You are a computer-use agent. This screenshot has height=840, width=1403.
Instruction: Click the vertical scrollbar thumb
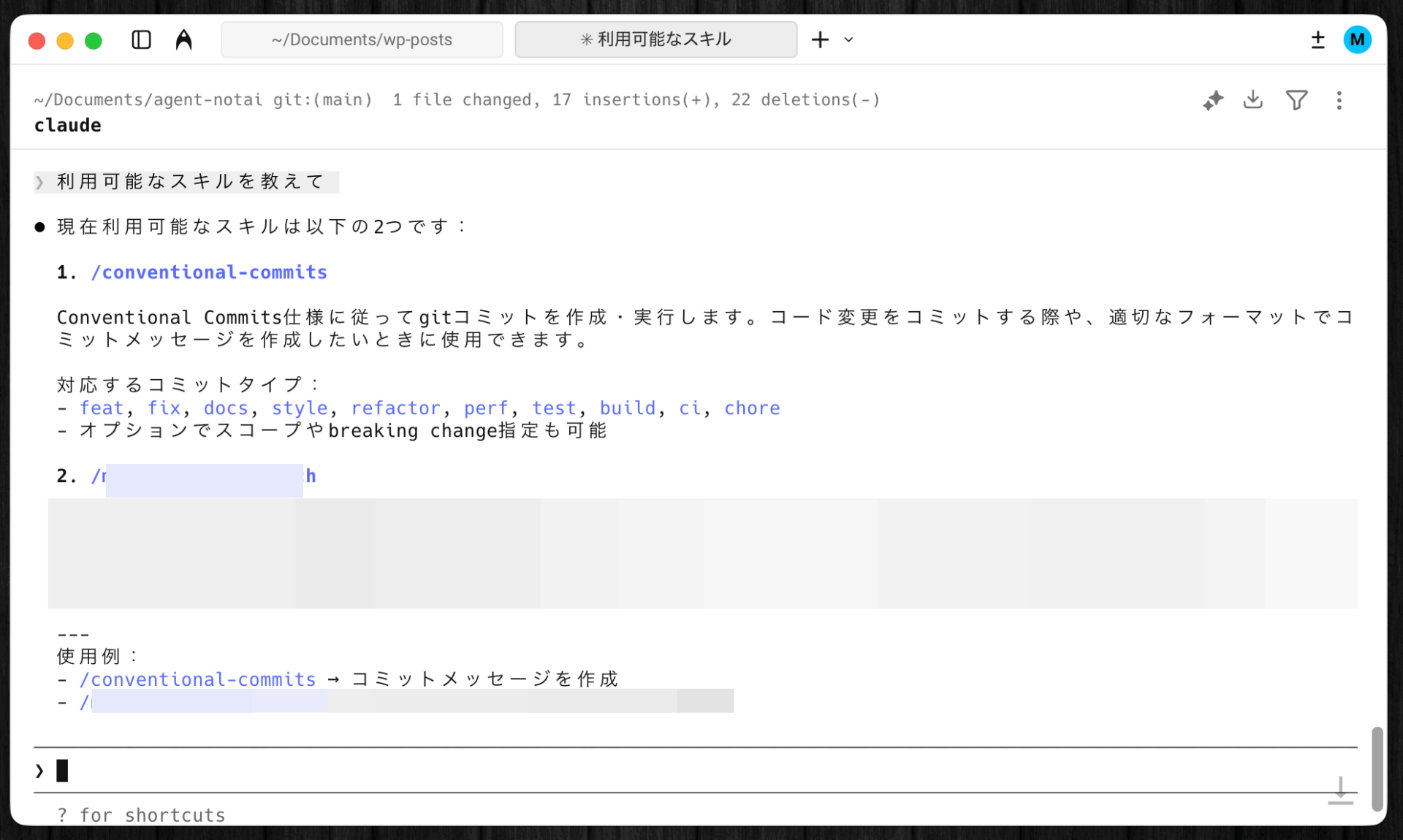click(x=1377, y=768)
